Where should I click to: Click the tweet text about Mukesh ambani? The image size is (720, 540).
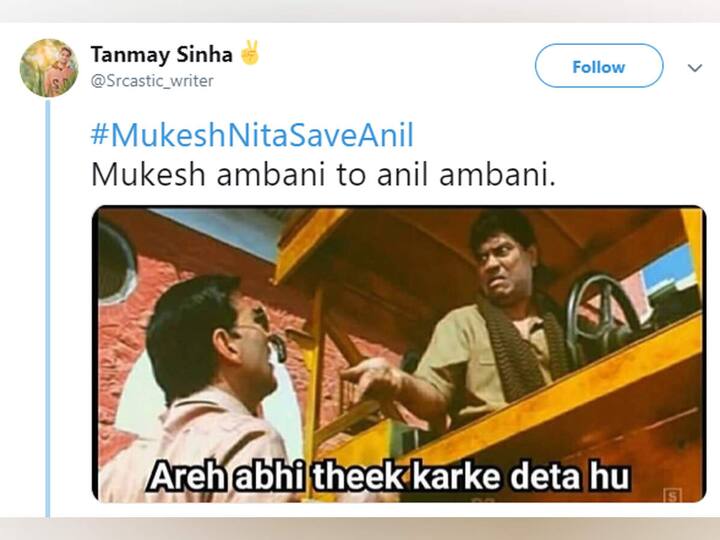coord(323,174)
